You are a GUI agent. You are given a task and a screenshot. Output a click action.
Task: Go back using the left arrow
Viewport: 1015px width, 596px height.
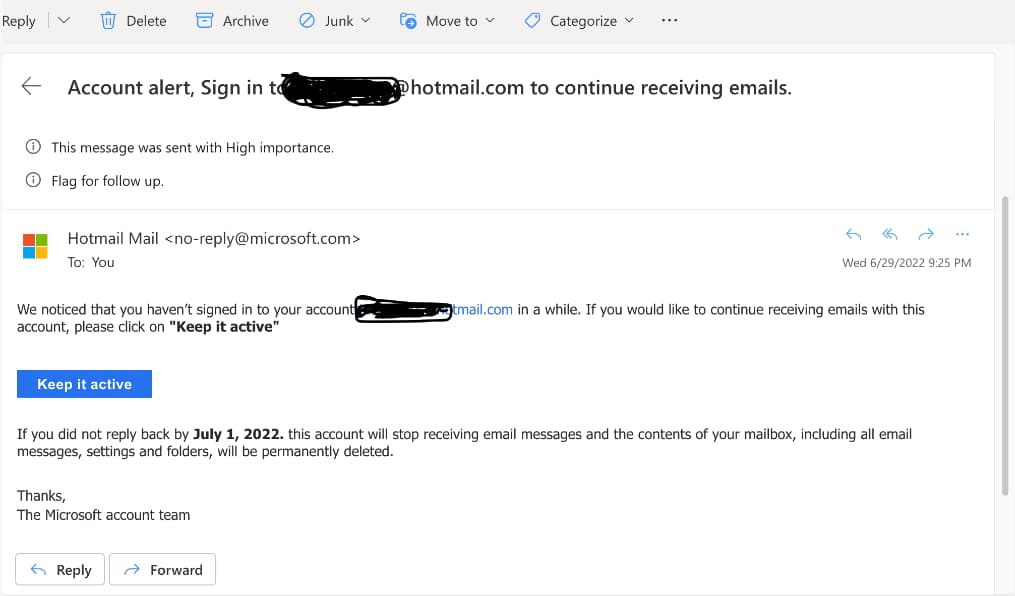[31, 86]
